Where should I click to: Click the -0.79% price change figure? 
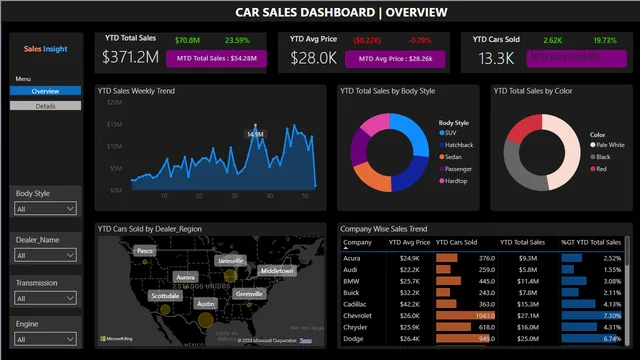click(x=420, y=40)
